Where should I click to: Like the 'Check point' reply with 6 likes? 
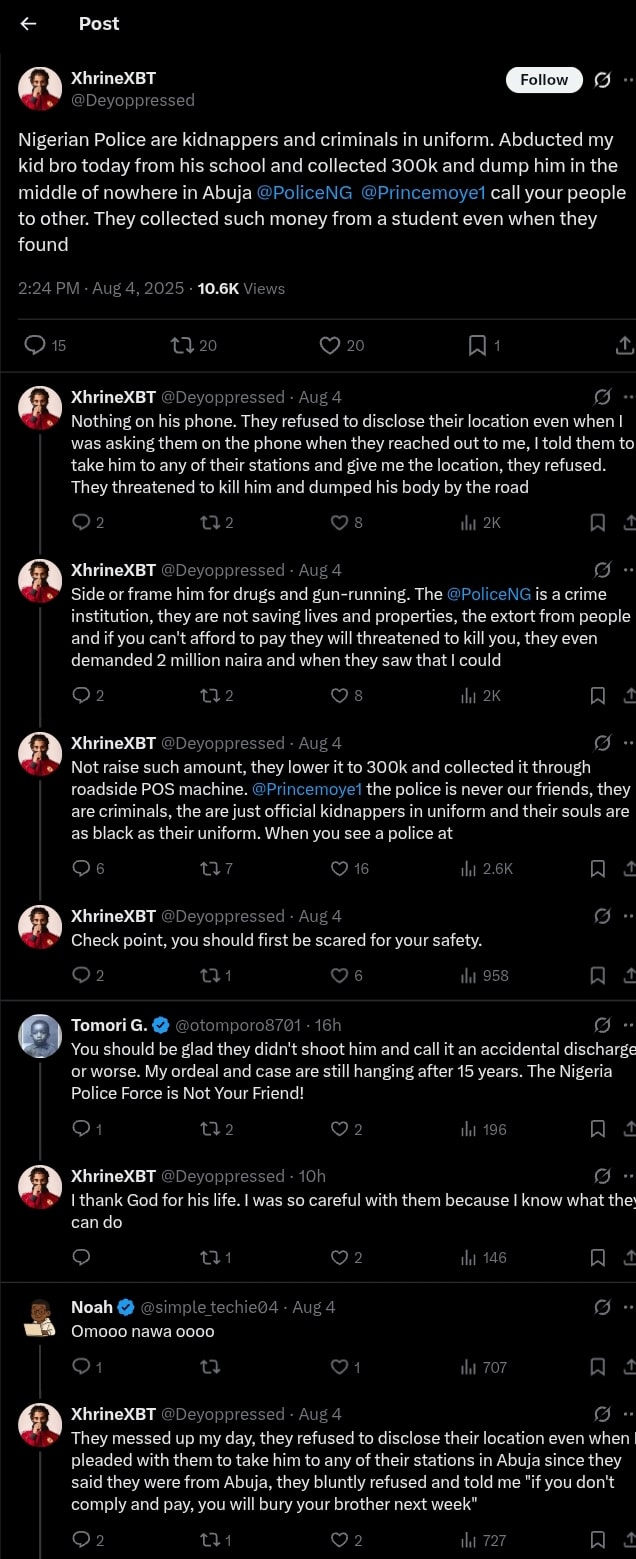point(340,975)
